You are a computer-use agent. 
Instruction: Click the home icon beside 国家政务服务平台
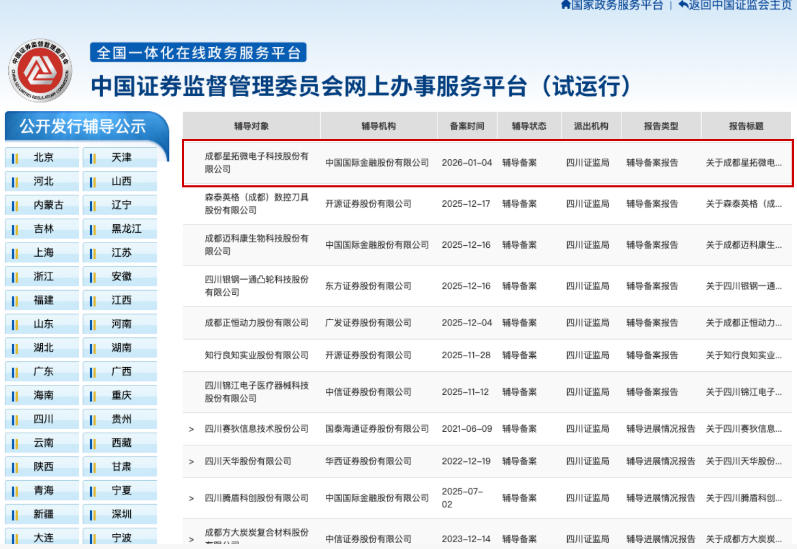565,5
